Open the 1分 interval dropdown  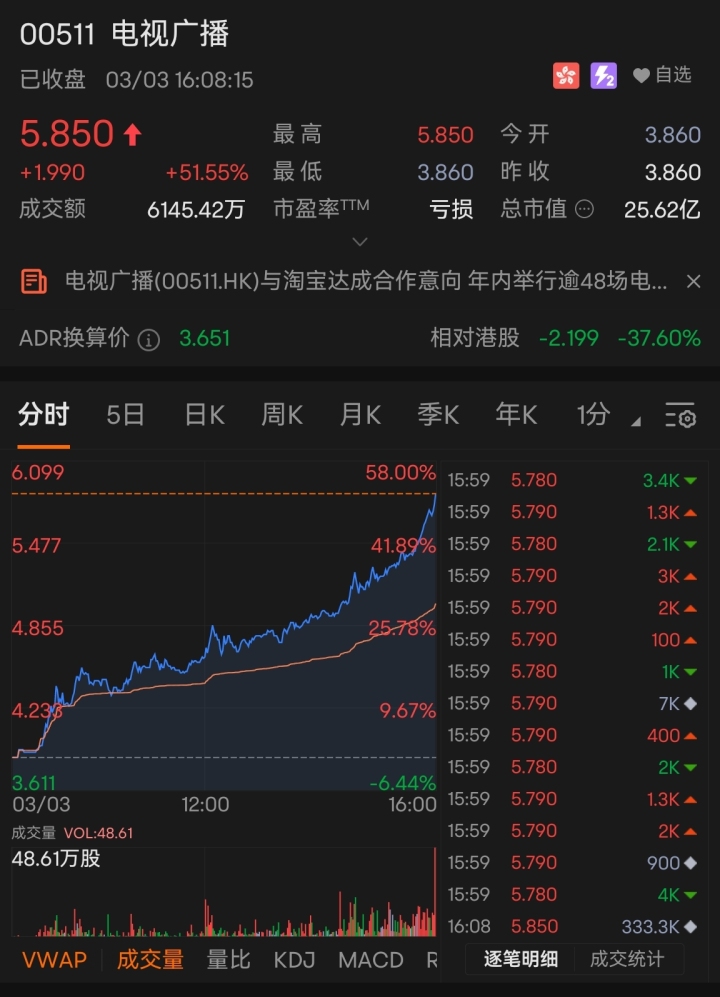pos(604,416)
